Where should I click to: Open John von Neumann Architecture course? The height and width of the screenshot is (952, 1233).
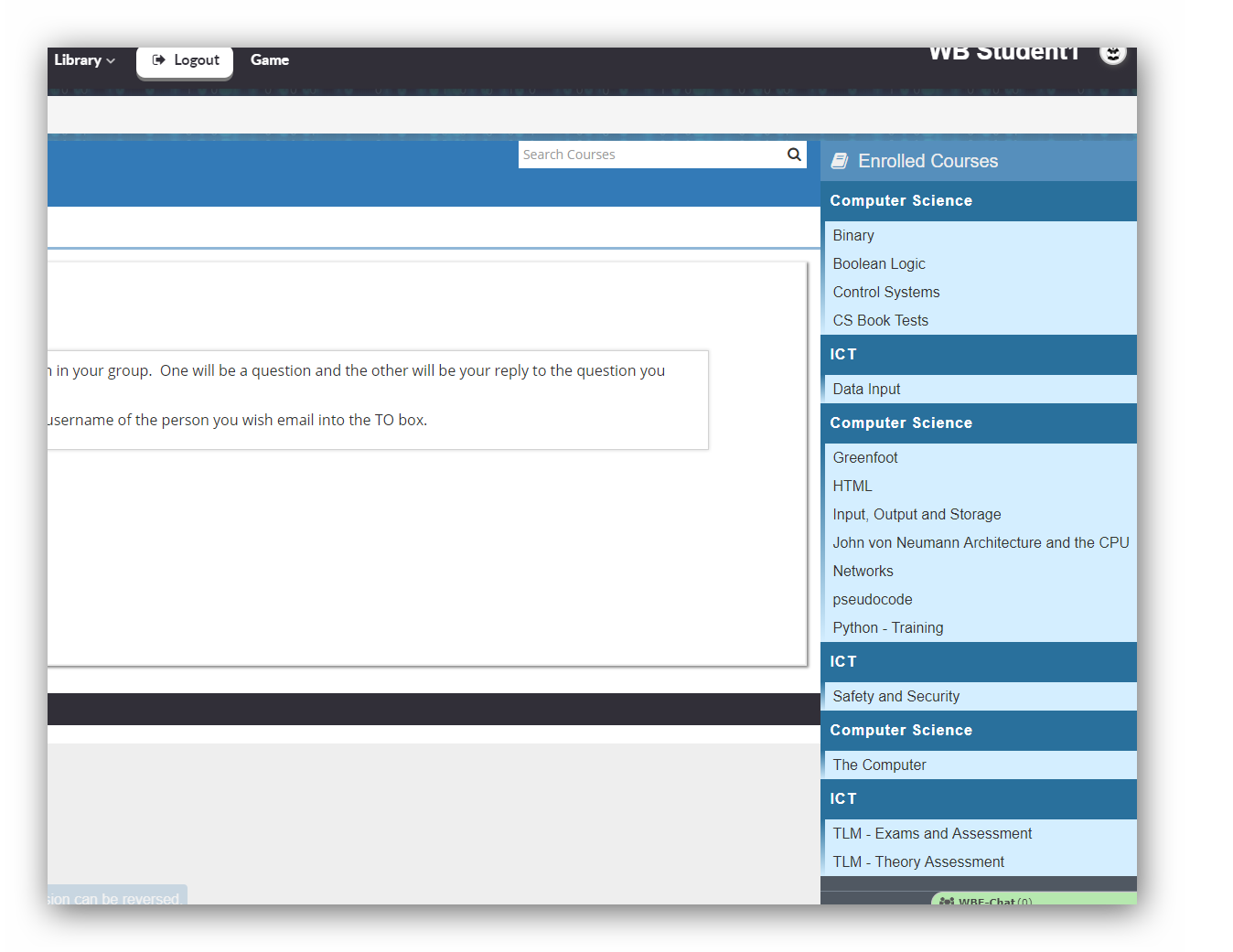click(981, 543)
